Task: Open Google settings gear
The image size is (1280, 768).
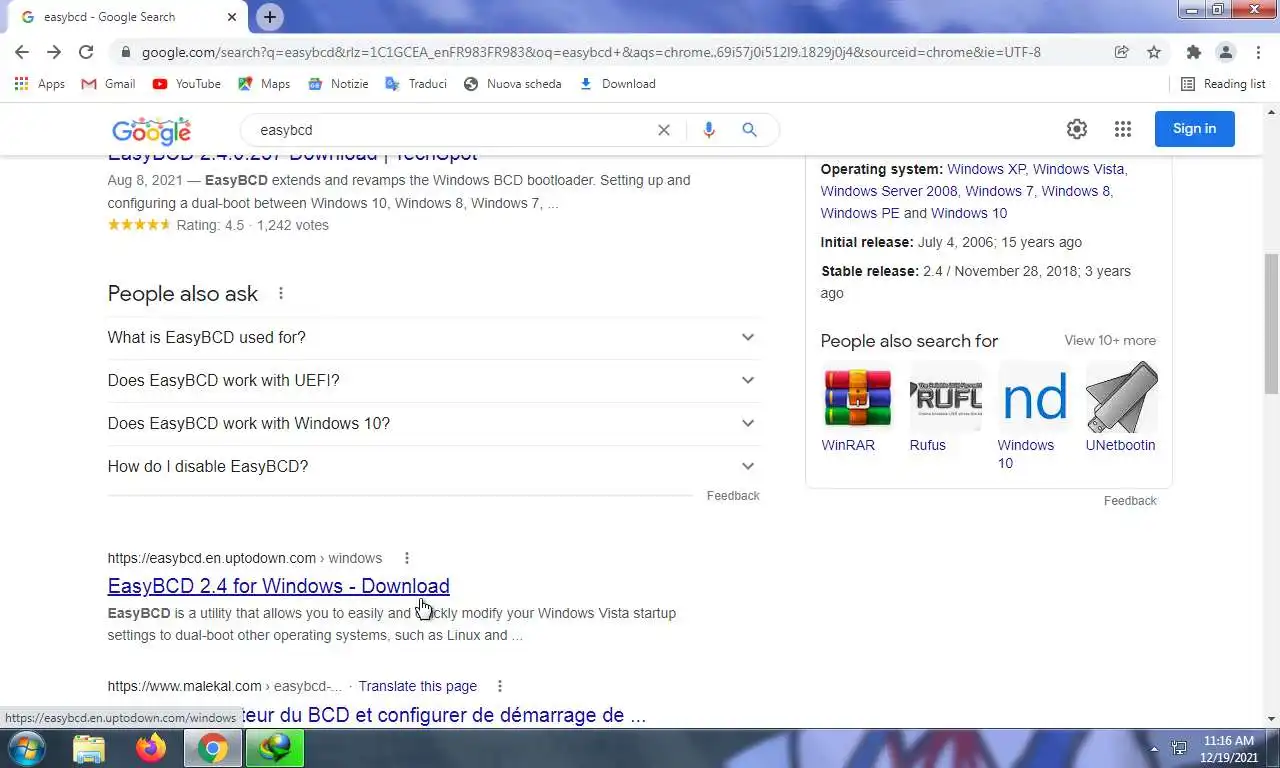Action: (x=1077, y=129)
